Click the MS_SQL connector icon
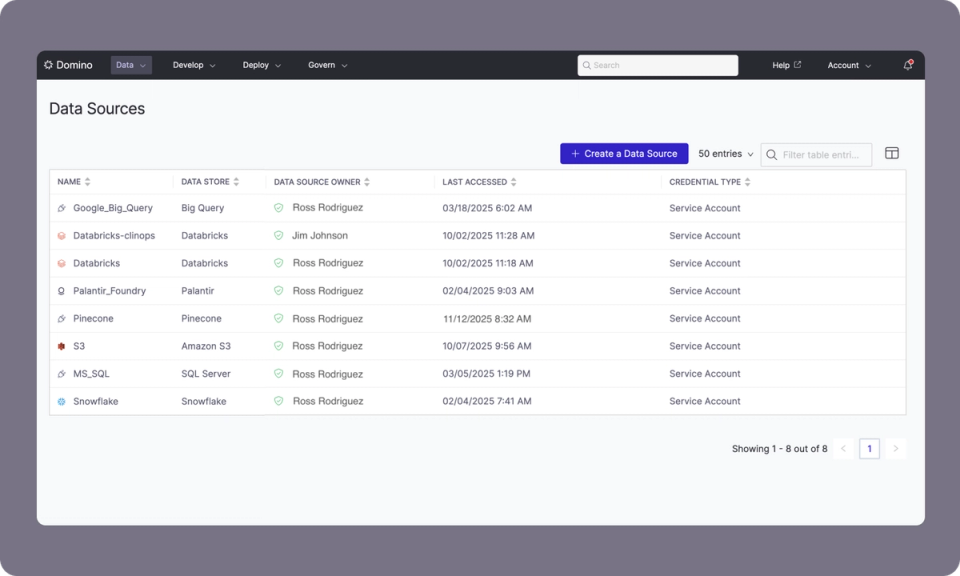The height and width of the screenshot is (576, 960). (61, 373)
